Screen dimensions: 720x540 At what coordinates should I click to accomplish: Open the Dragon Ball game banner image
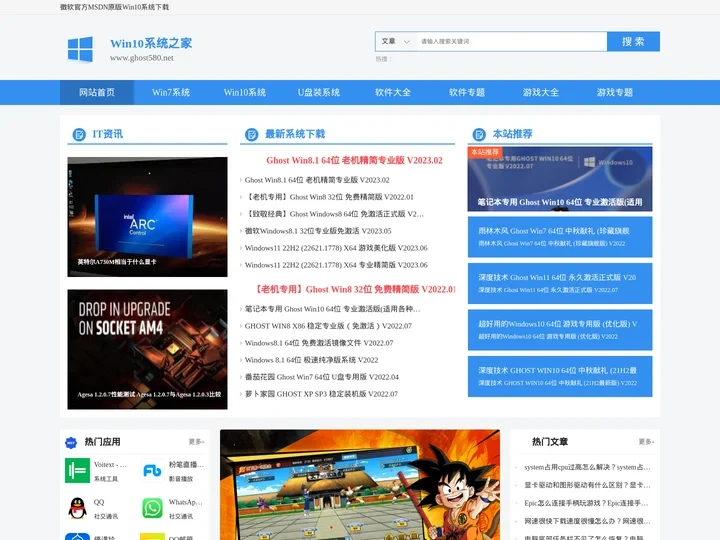pyautogui.click(x=360, y=485)
